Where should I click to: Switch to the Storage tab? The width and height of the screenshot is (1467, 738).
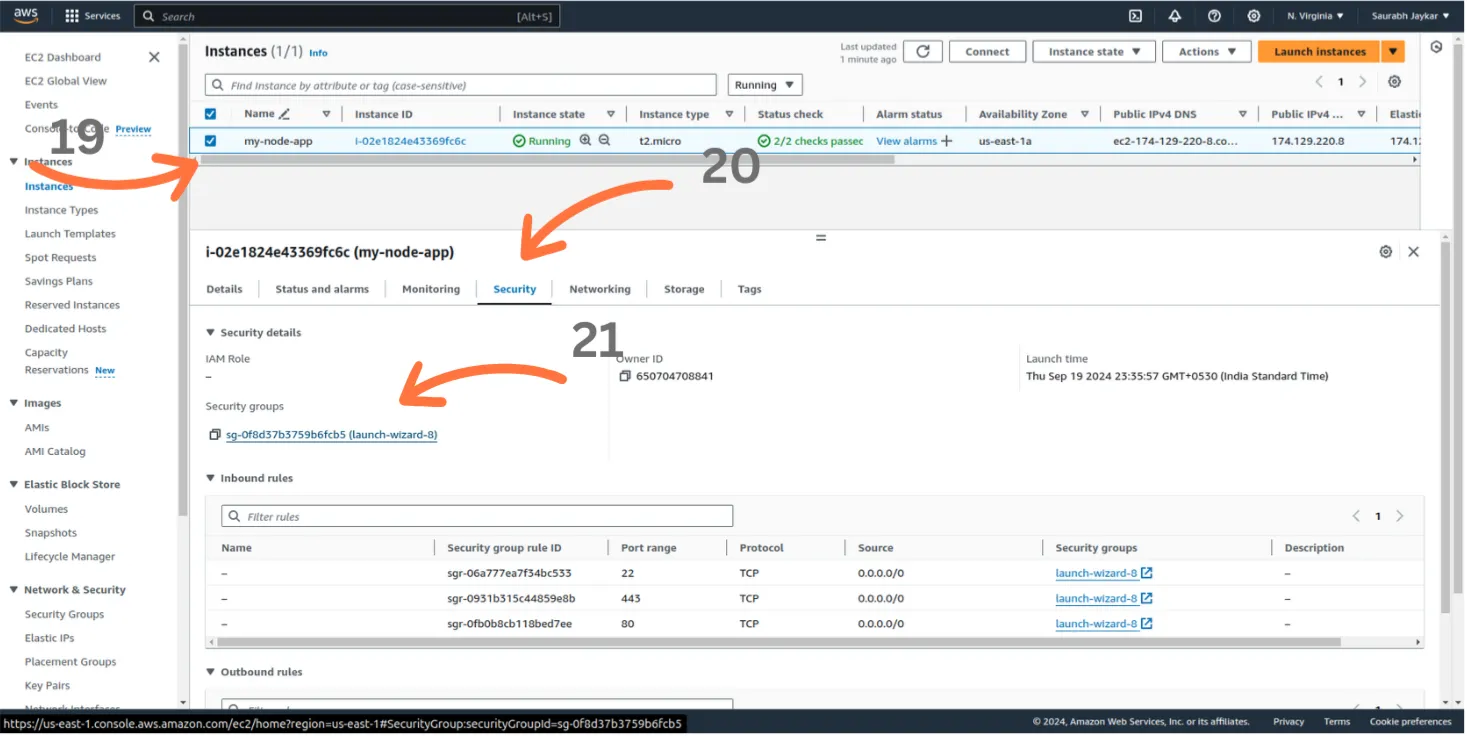[684, 289]
